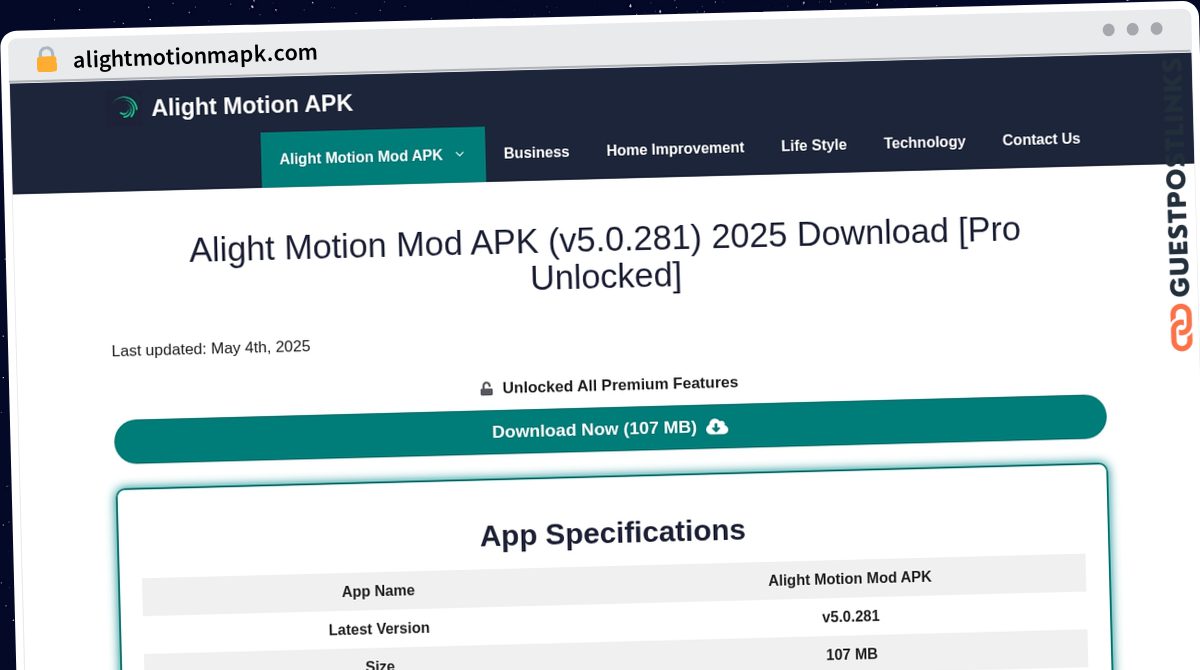Open the Life Style menu item
1200x670 pixels.
[814, 145]
